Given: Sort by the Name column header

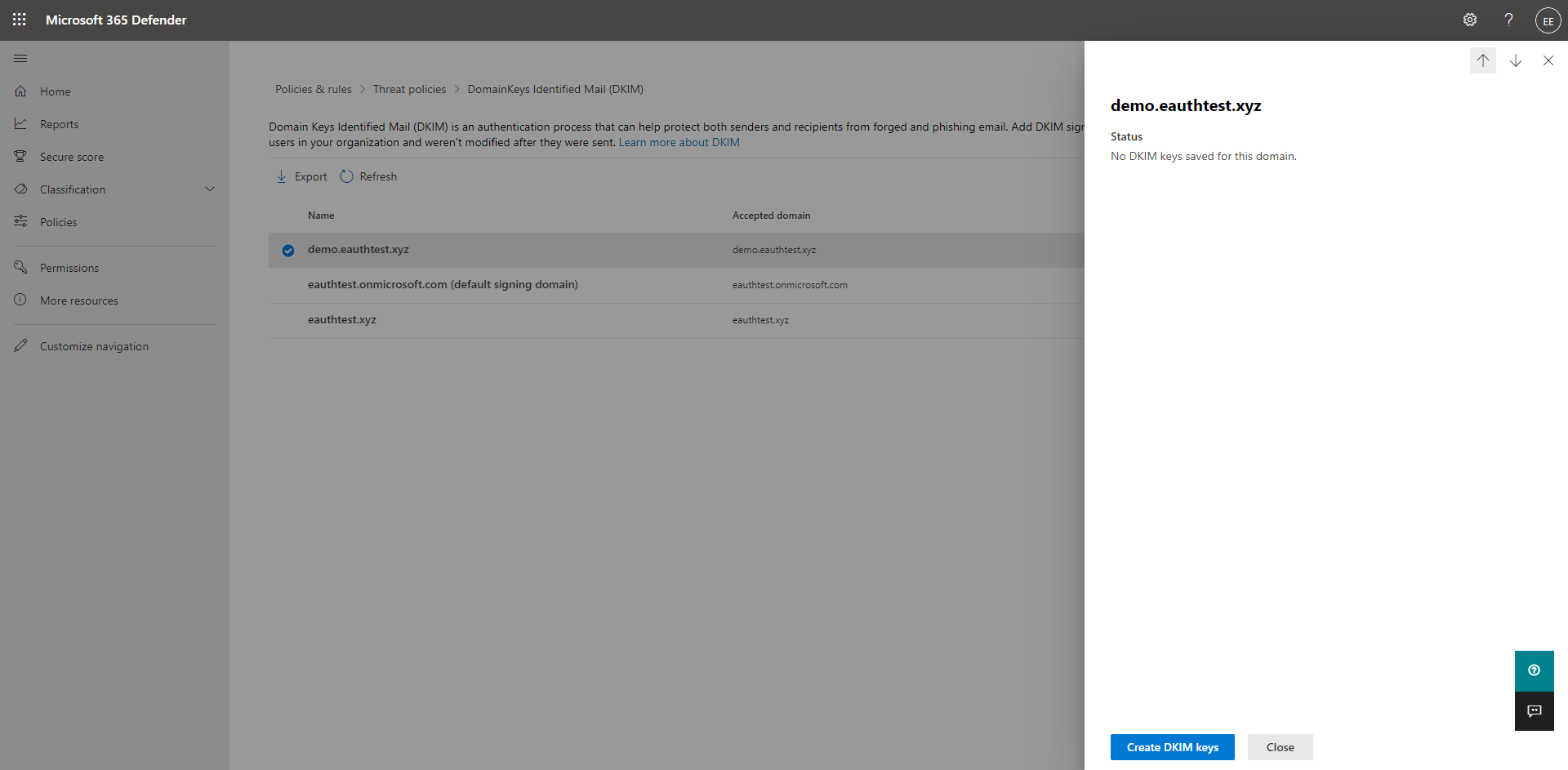Looking at the screenshot, I should (x=321, y=216).
